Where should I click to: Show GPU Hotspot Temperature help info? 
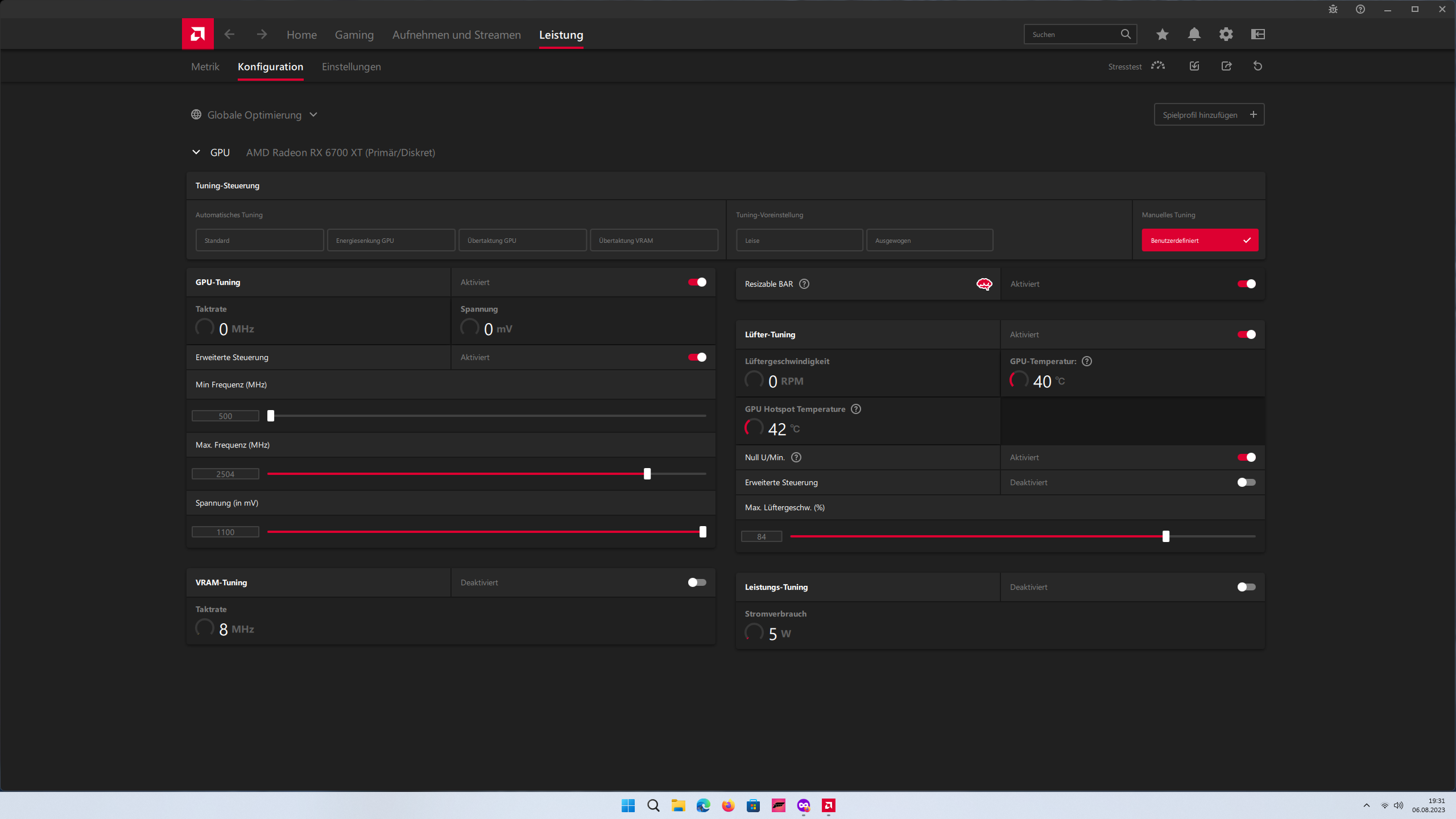point(856,409)
